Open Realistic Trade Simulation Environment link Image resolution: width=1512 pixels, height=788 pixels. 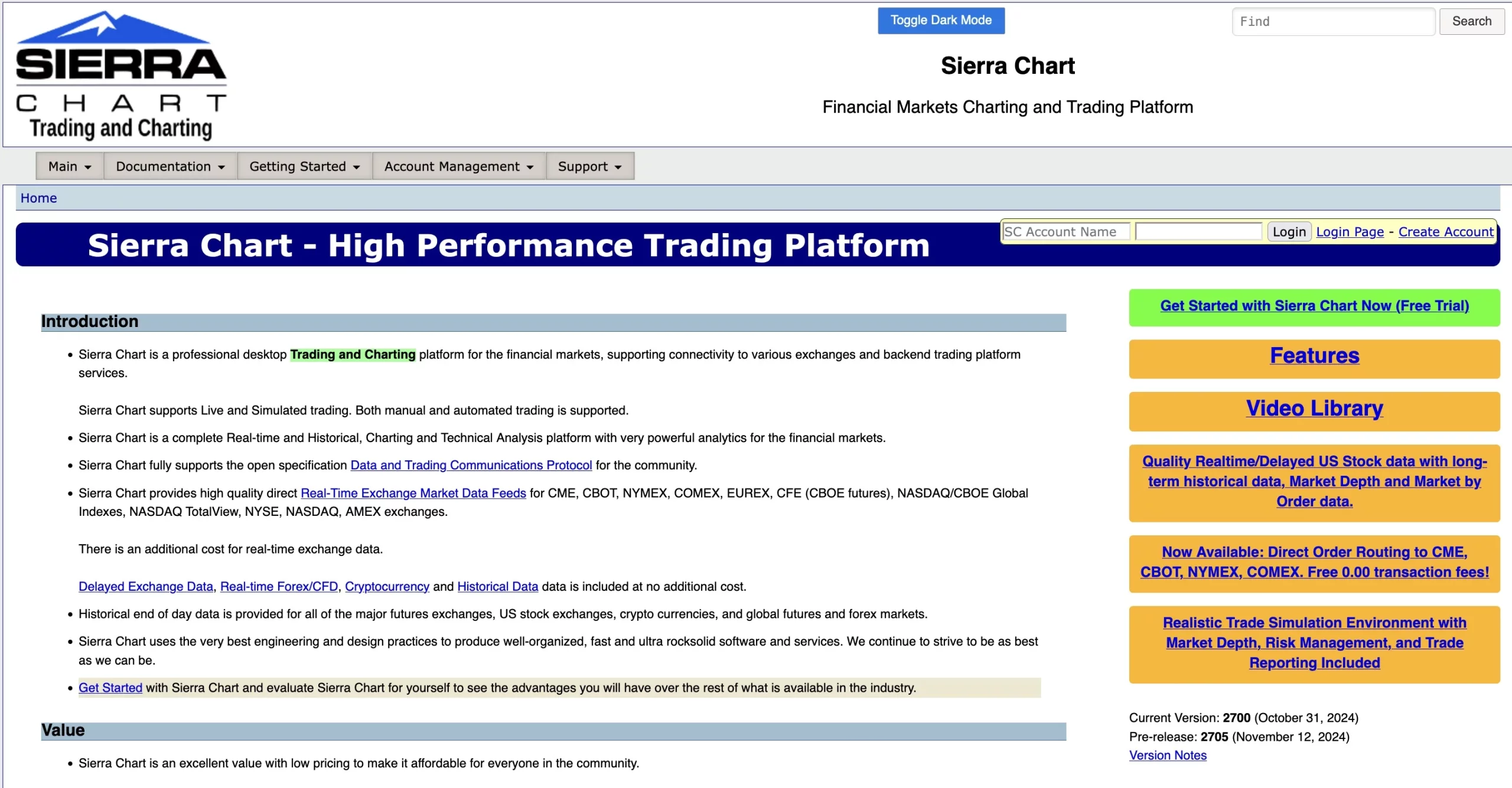(1314, 643)
